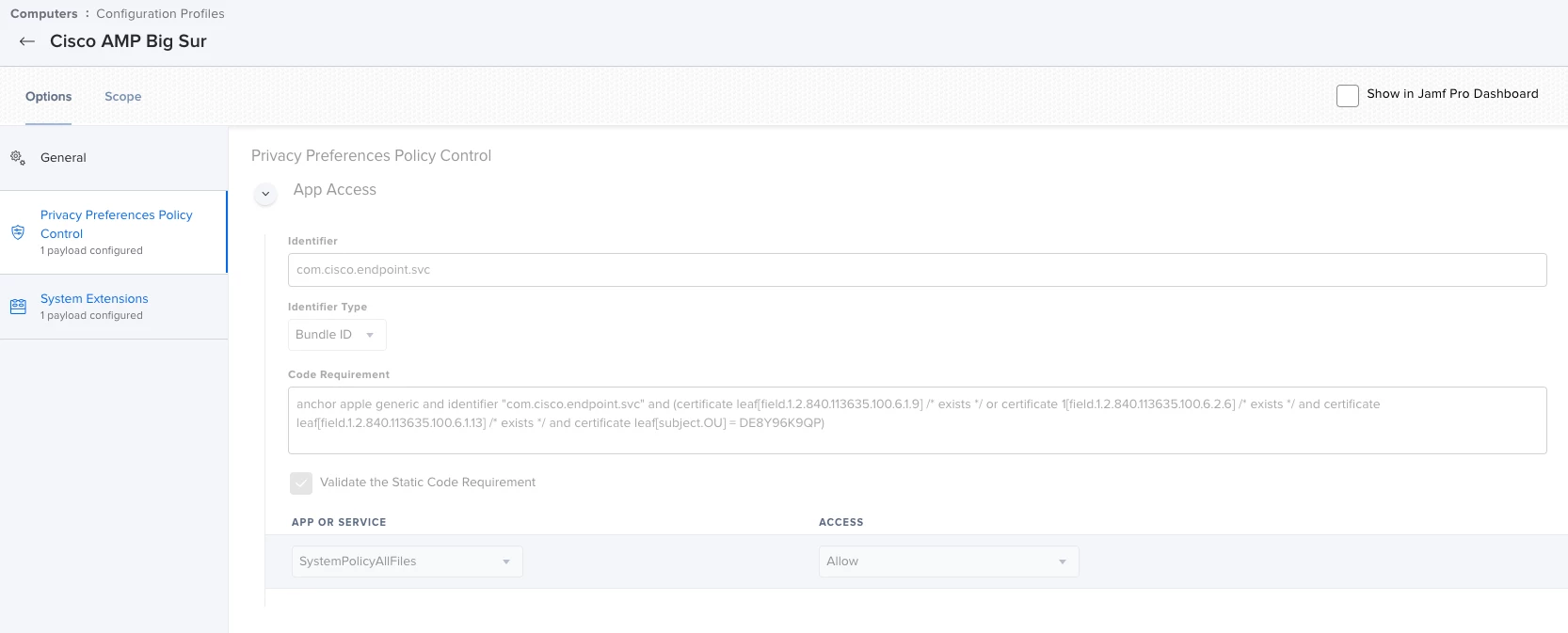Click Validate the Static Code Requirement label

[427, 483]
